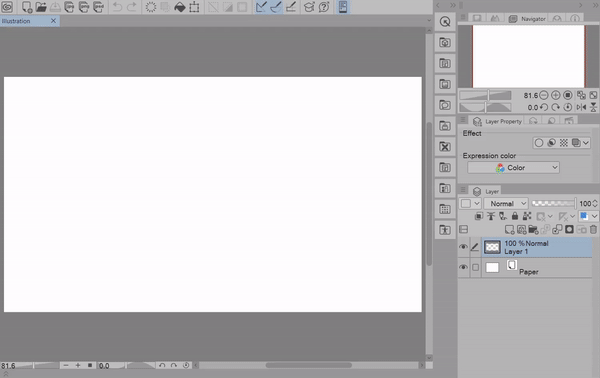Open the support question mark icon
Image resolution: width=600 pixels, height=378 pixels.
tap(324, 7)
